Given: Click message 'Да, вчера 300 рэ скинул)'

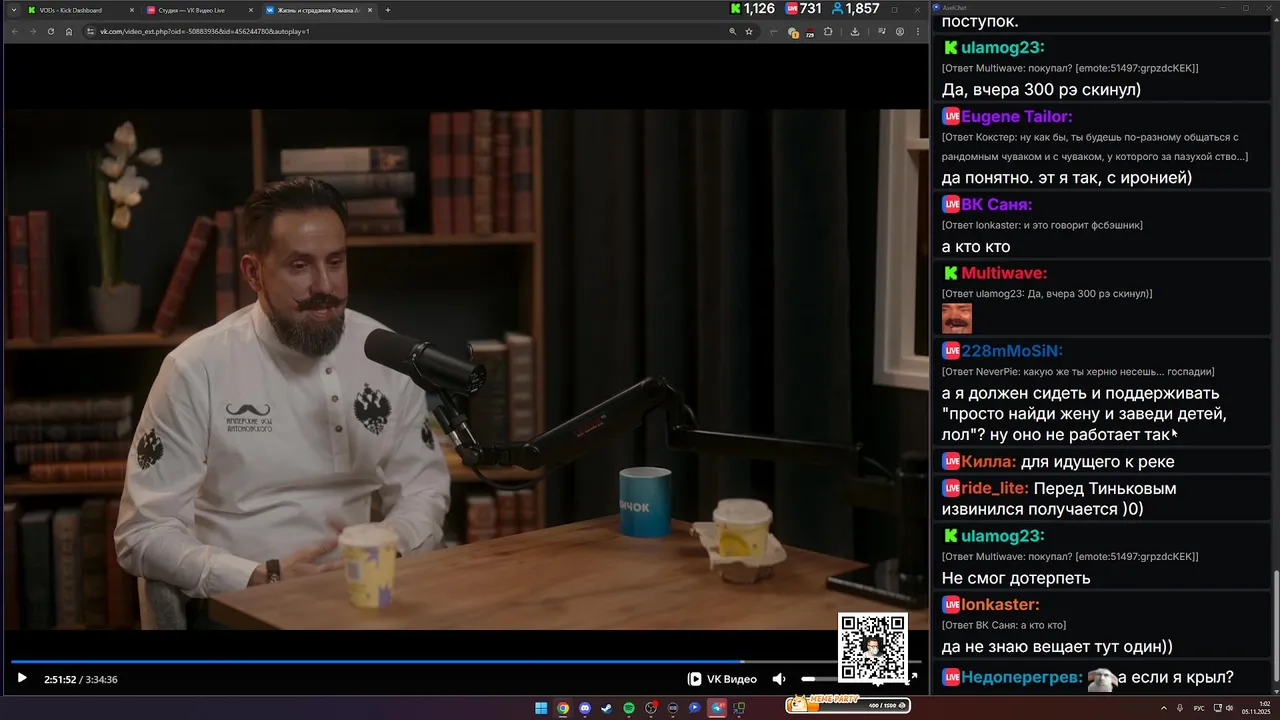Looking at the screenshot, I should [x=1041, y=89].
